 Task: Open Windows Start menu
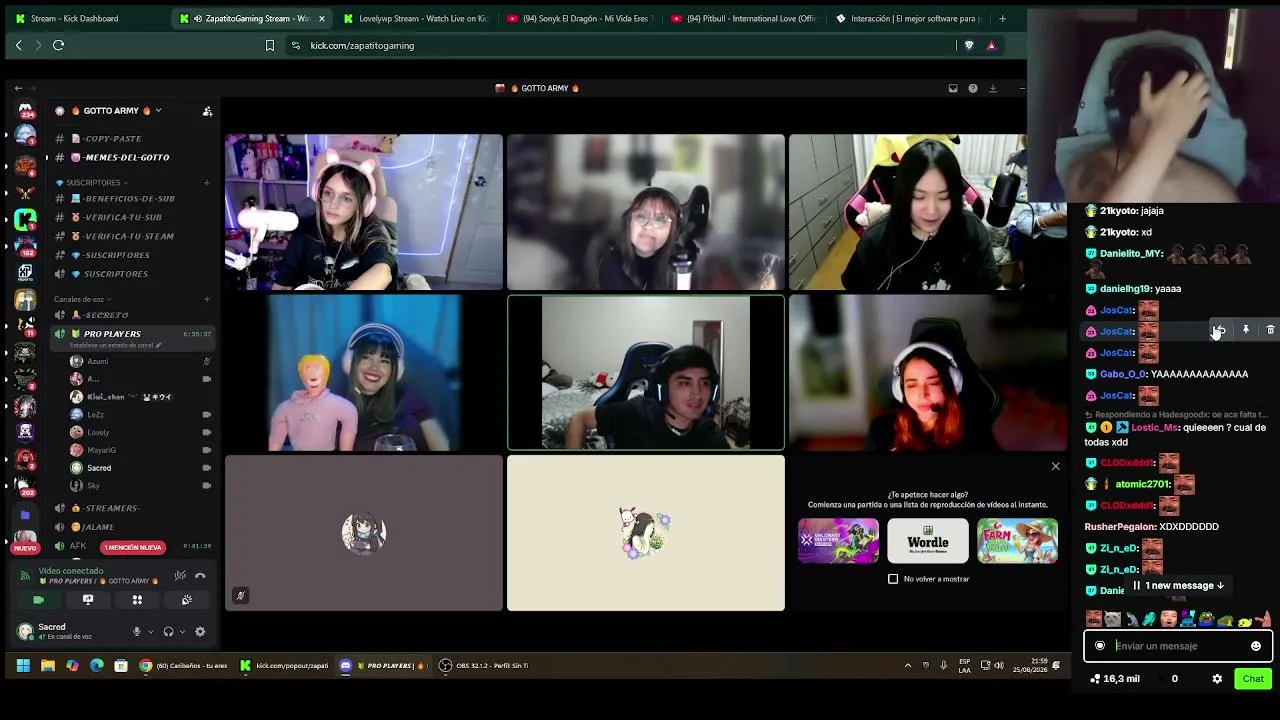coord(22,666)
